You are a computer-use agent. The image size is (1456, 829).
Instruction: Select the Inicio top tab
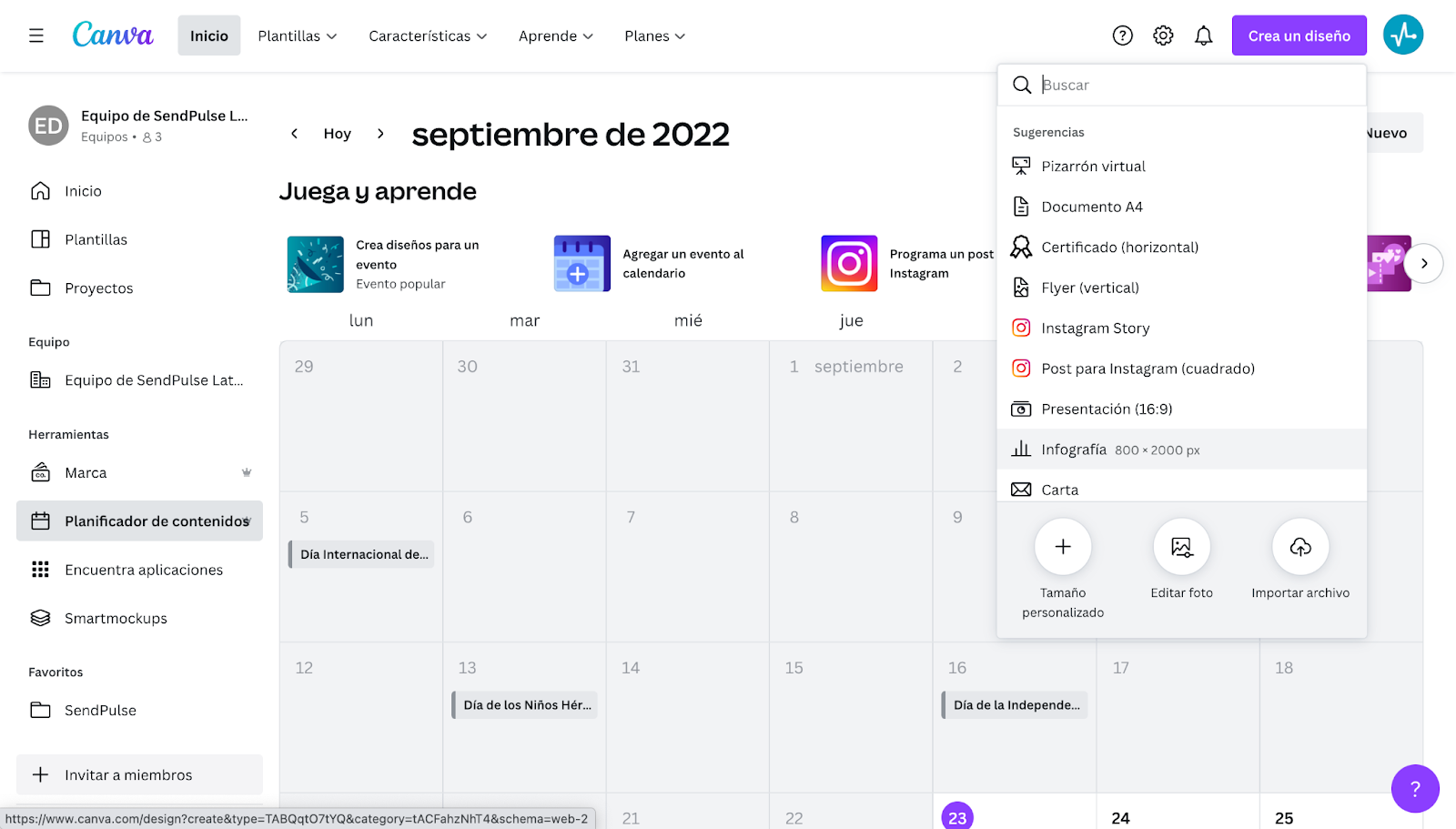click(209, 35)
